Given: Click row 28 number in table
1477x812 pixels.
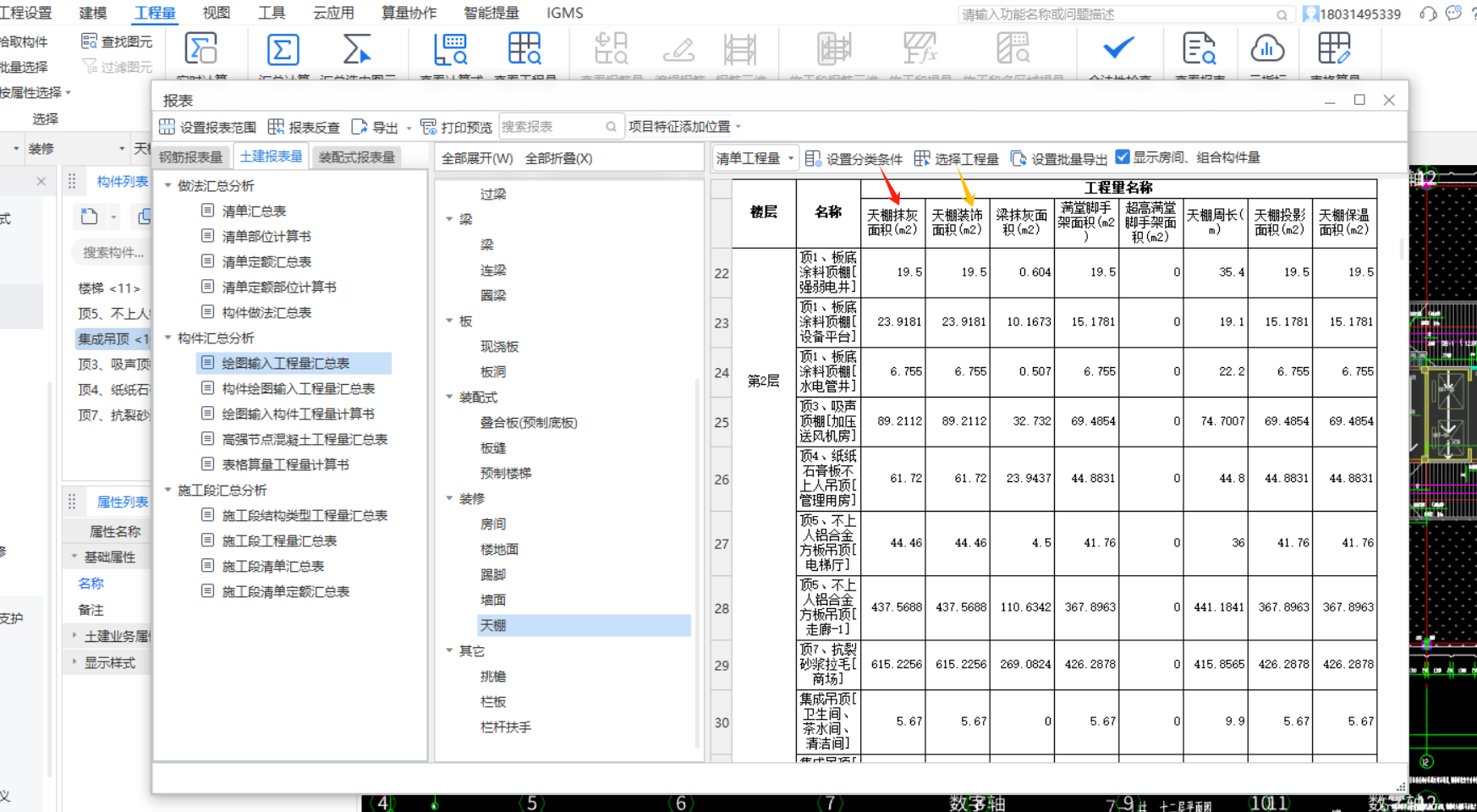Looking at the screenshot, I should (x=722, y=608).
